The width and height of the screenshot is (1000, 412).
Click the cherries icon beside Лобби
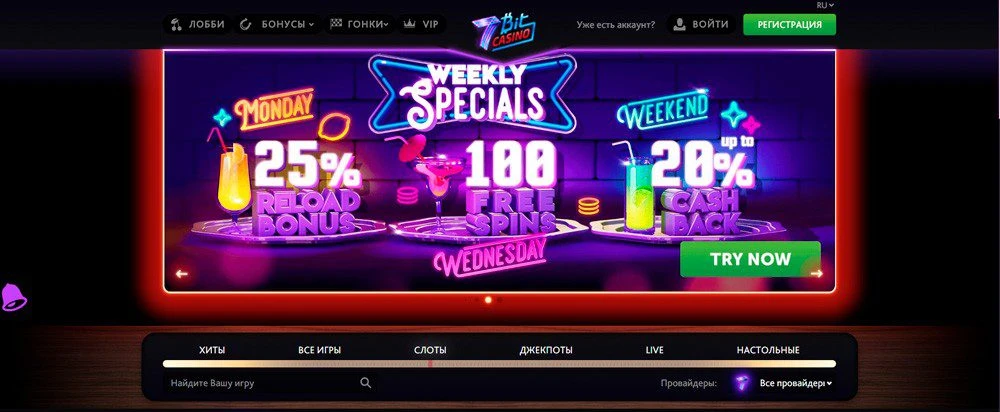(177, 24)
